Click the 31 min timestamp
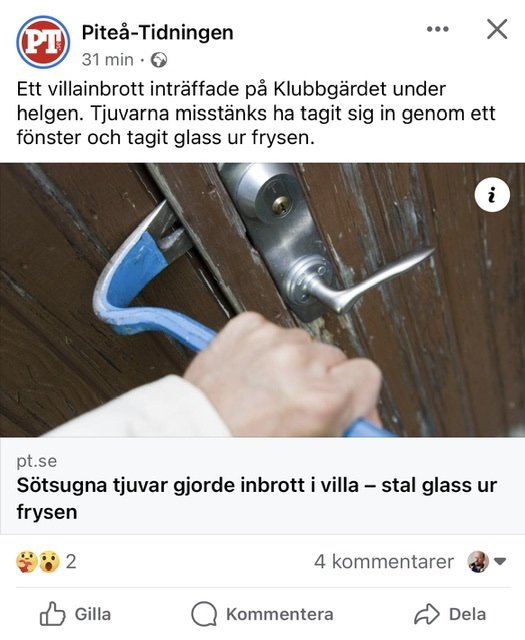 point(107,60)
